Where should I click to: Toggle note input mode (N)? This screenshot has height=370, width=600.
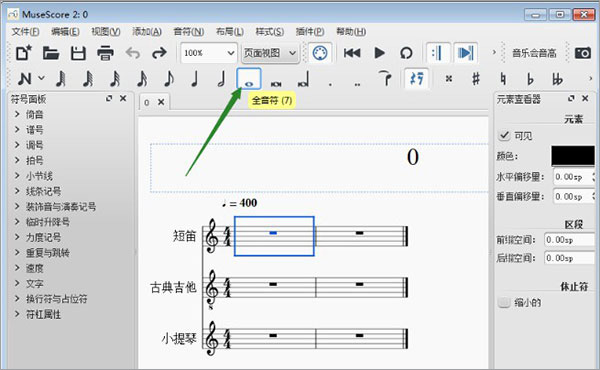tap(25, 79)
